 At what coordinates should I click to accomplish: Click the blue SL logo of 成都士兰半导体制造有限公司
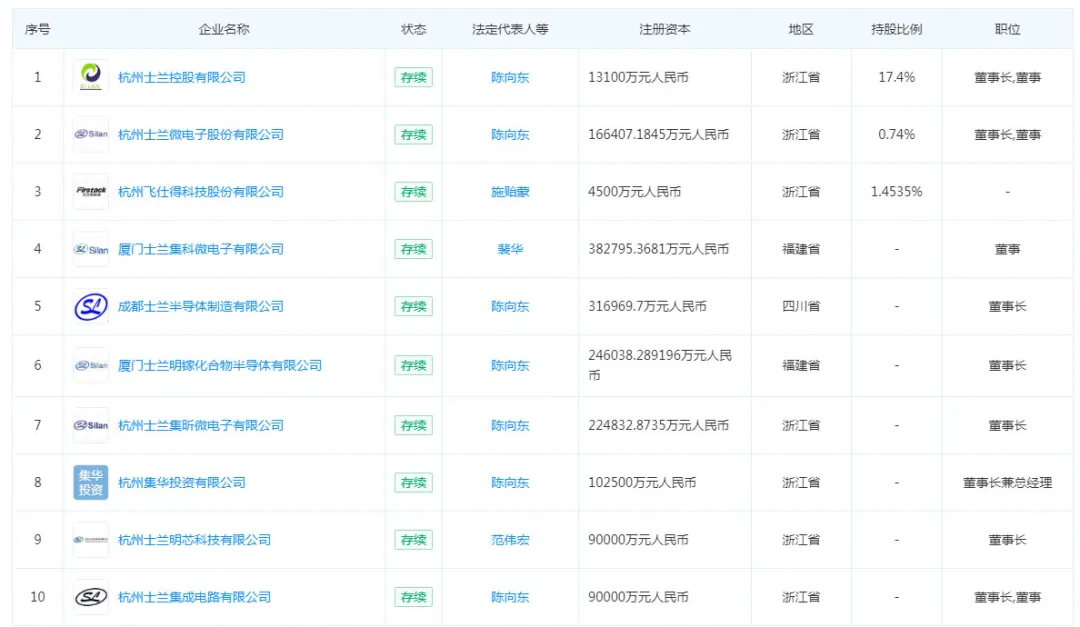tap(91, 306)
